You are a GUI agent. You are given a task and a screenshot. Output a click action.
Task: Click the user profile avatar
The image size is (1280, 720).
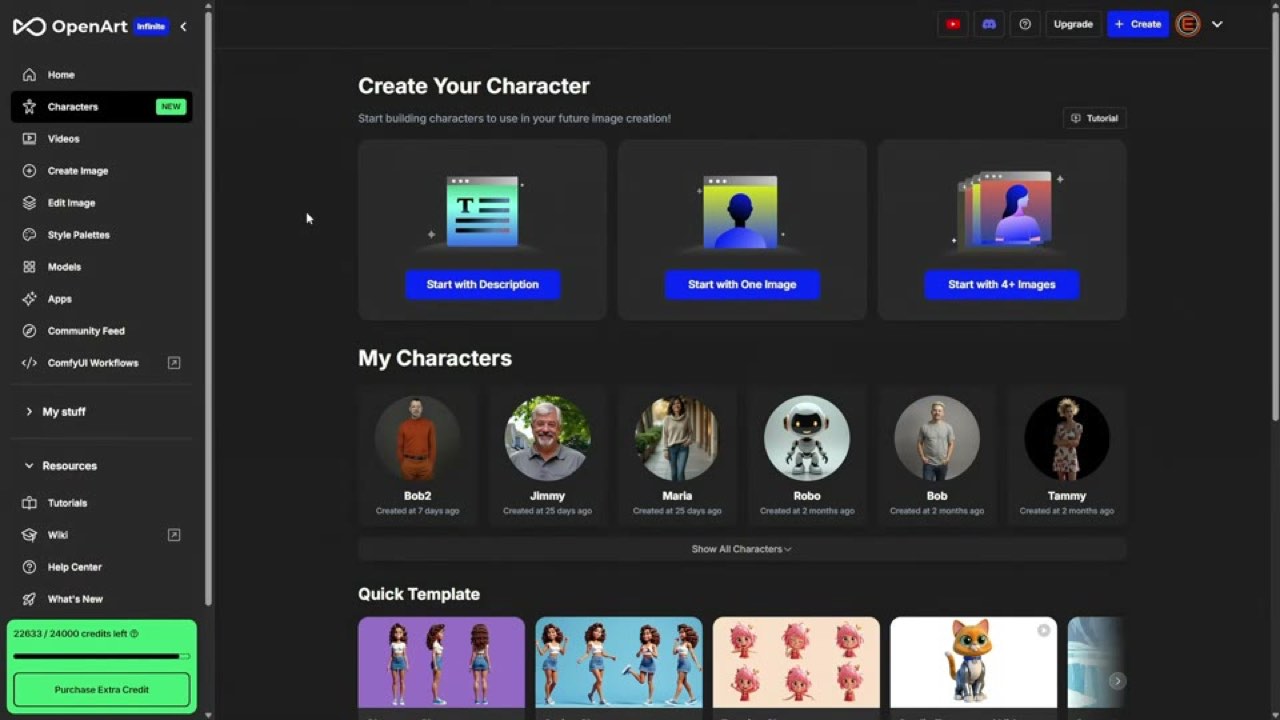point(1188,24)
